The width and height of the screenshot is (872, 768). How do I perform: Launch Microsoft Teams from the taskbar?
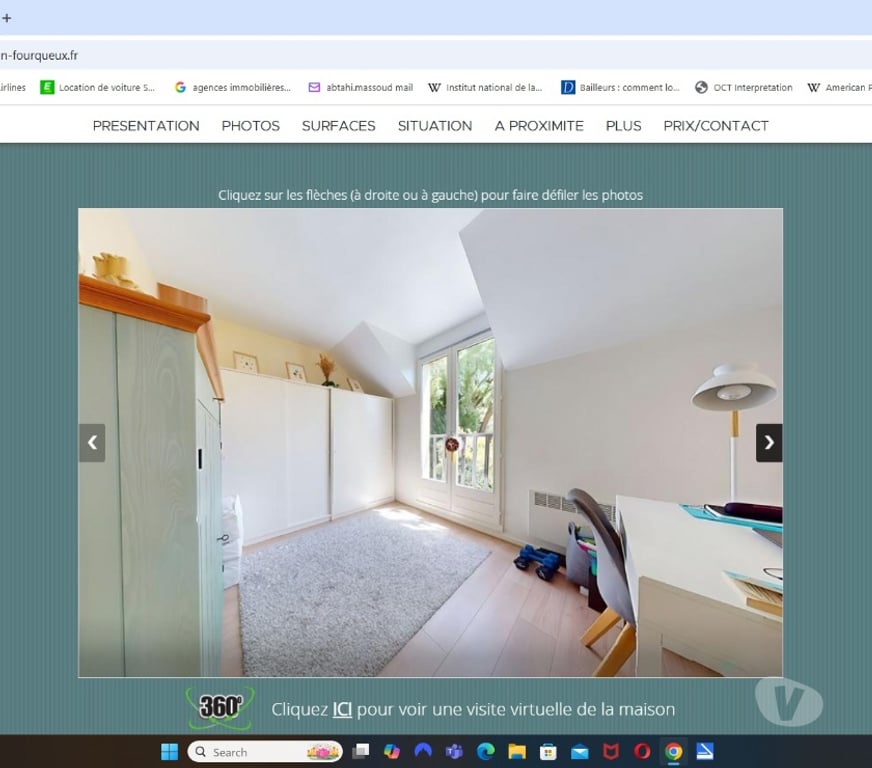point(454,752)
